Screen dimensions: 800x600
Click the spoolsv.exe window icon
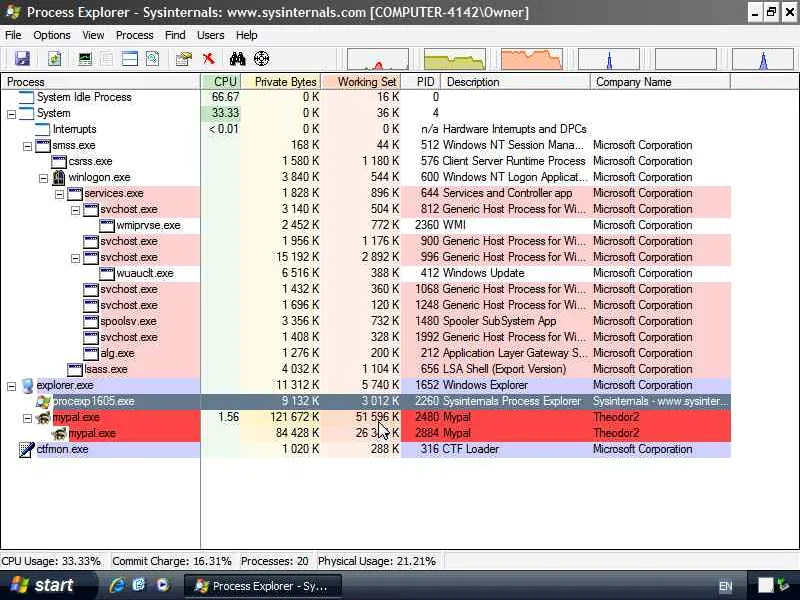tap(91, 321)
